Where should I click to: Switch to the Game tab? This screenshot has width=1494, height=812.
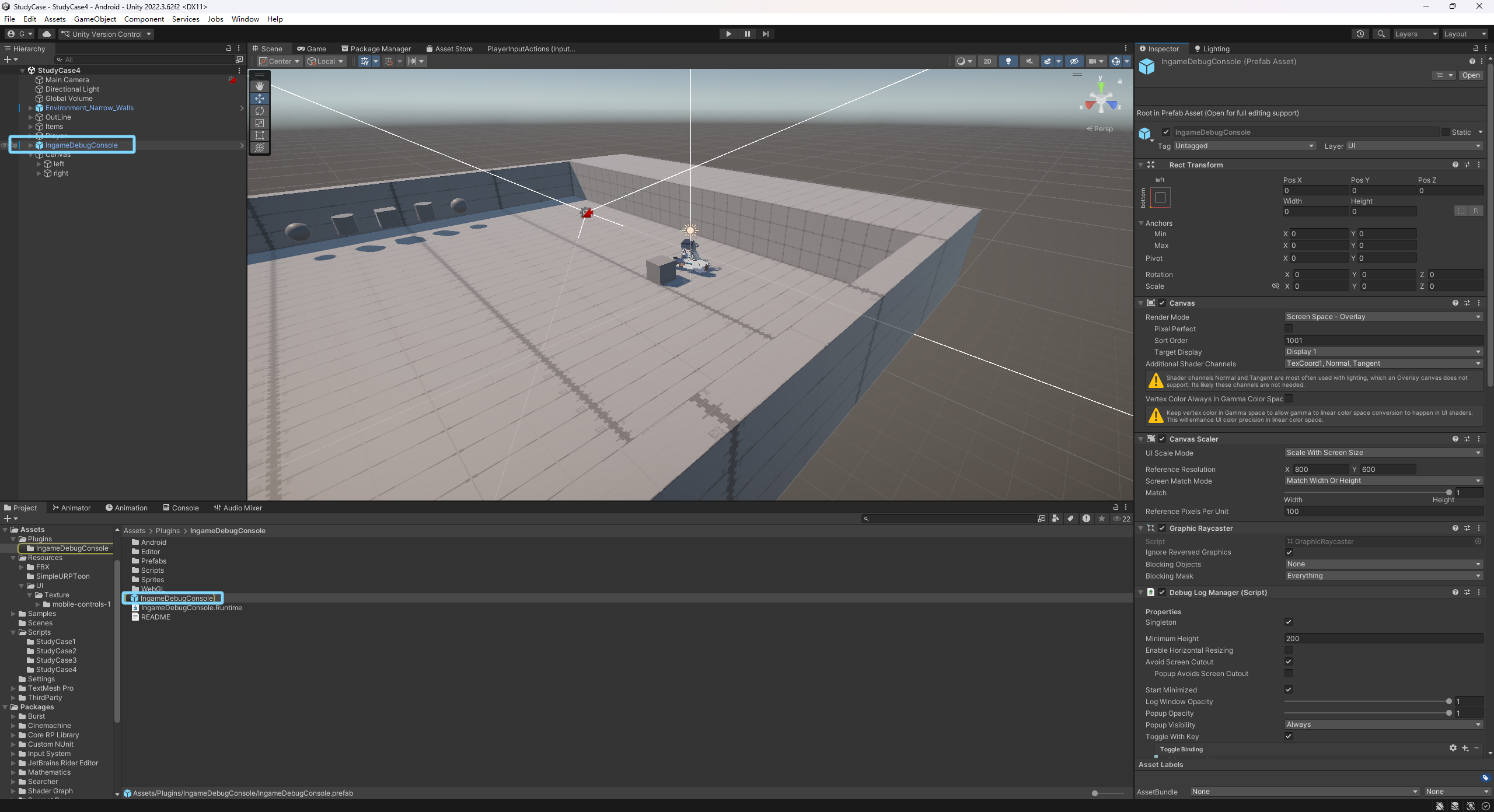312,49
